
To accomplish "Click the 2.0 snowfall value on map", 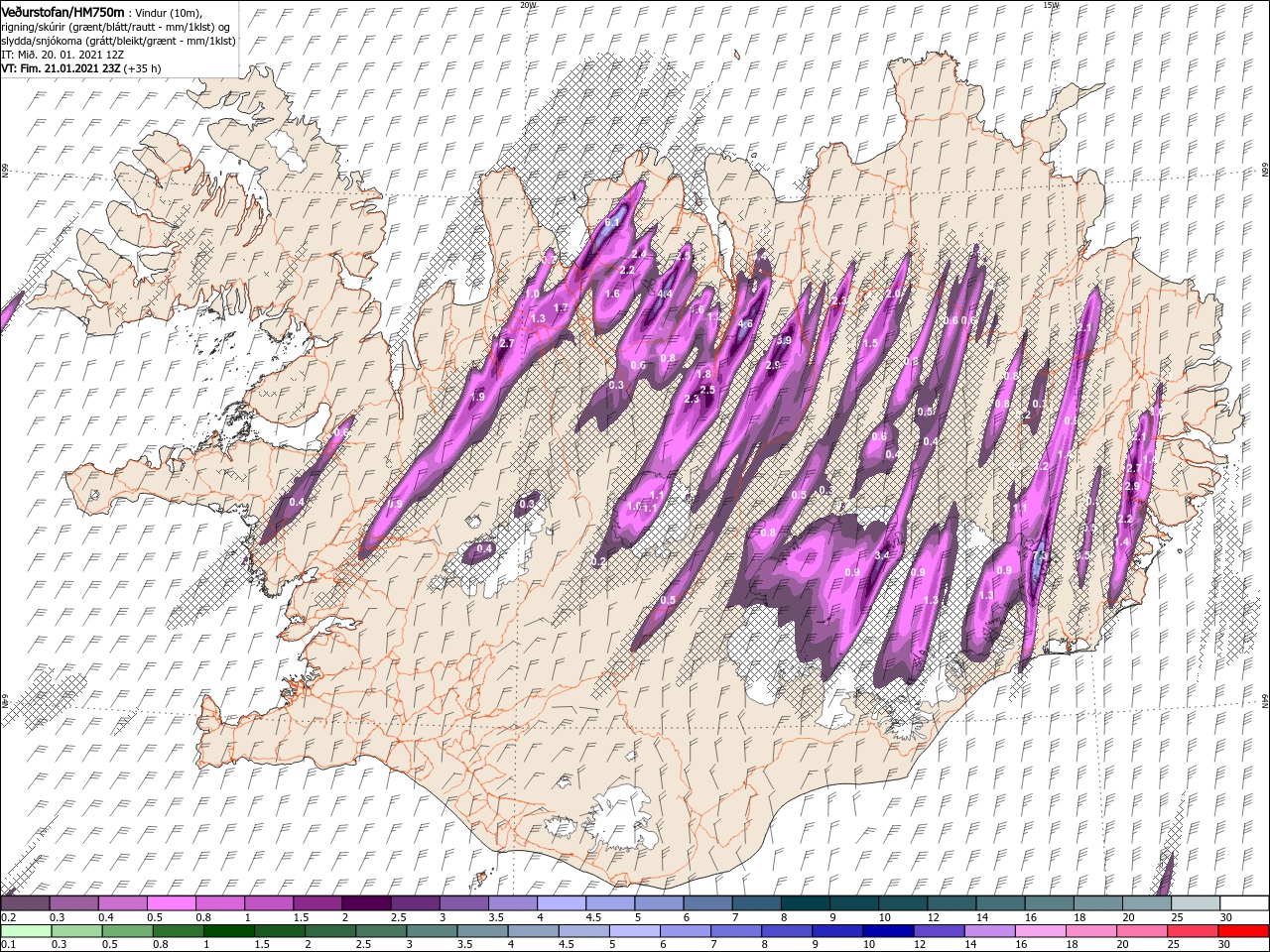I will [892, 294].
